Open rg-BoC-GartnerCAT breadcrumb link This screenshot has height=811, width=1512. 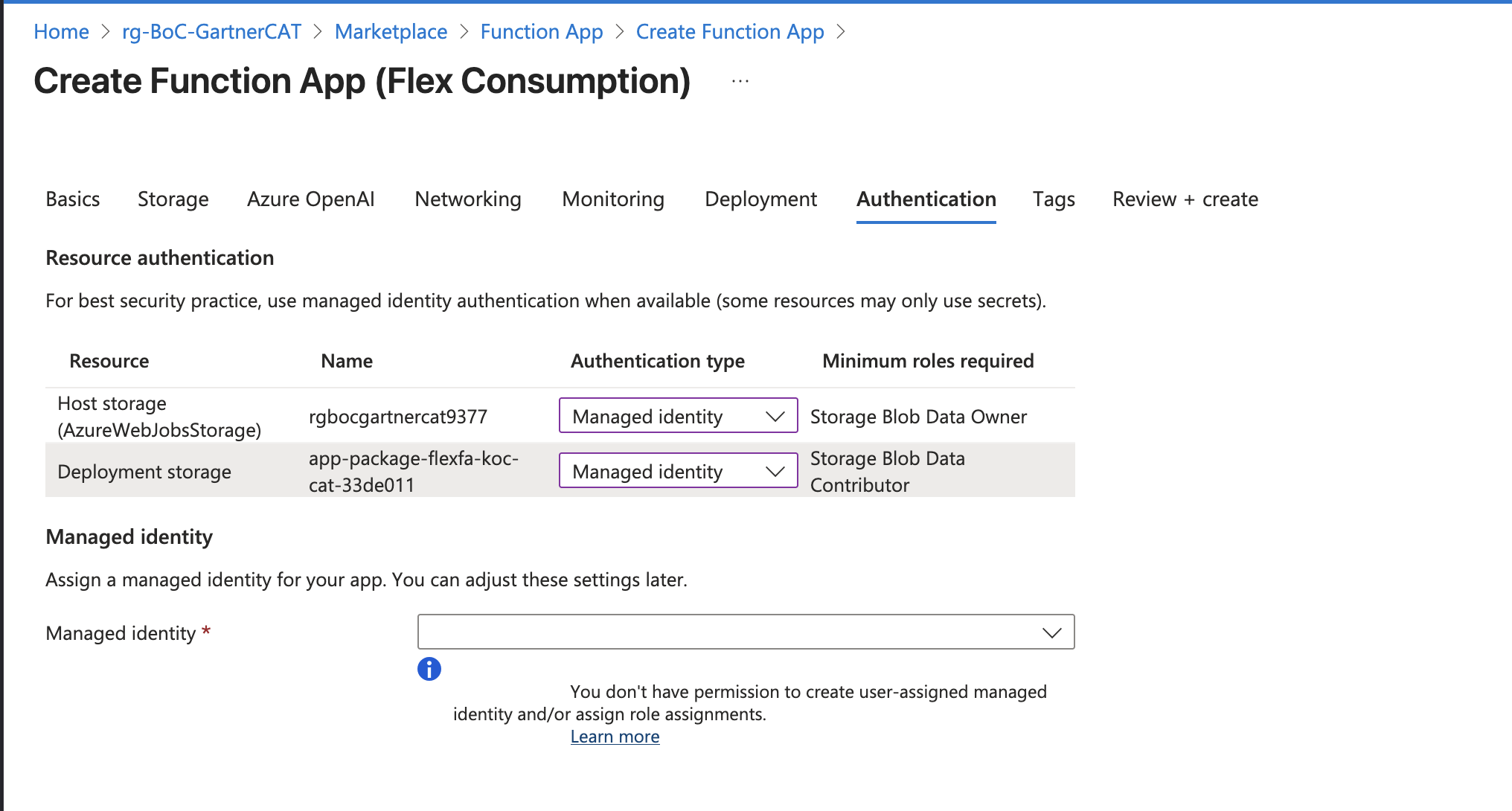[x=211, y=32]
